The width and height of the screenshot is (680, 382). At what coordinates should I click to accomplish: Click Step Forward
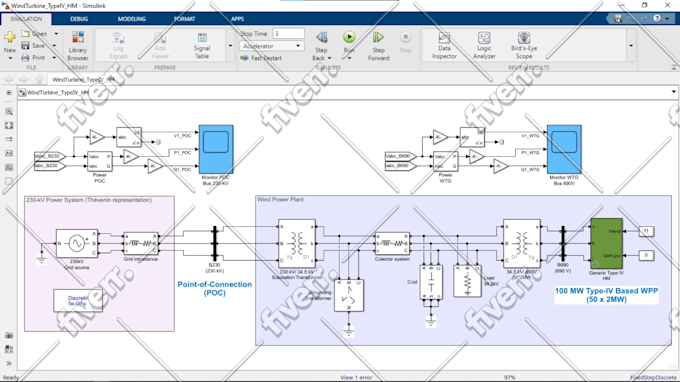[379, 46]
